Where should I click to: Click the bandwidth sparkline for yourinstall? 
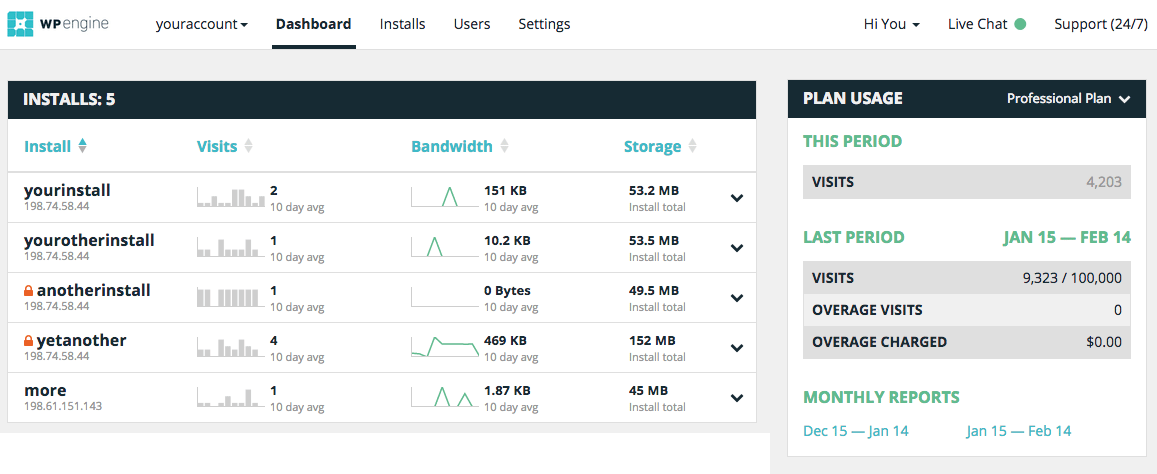pyautogui.click(x=444, y=196)
